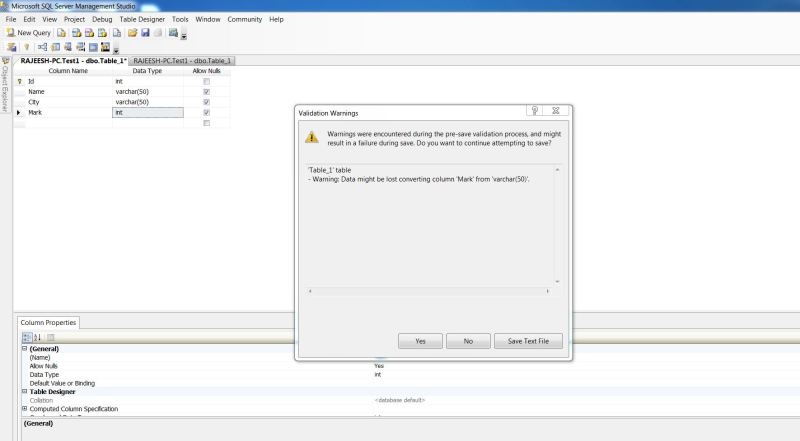Click the warnings list scroll-right arrow

(x=547, y=291)
